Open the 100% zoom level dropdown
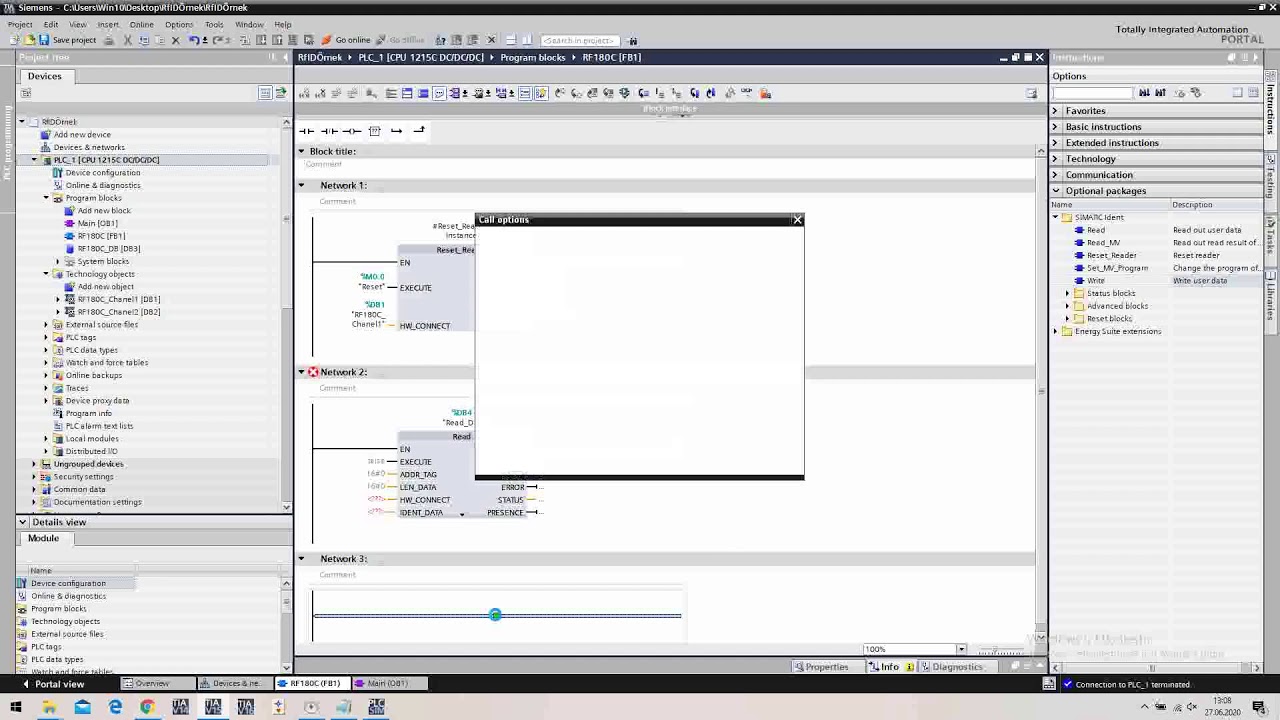Screen dimensions: 1280x720 click(961, 649)
